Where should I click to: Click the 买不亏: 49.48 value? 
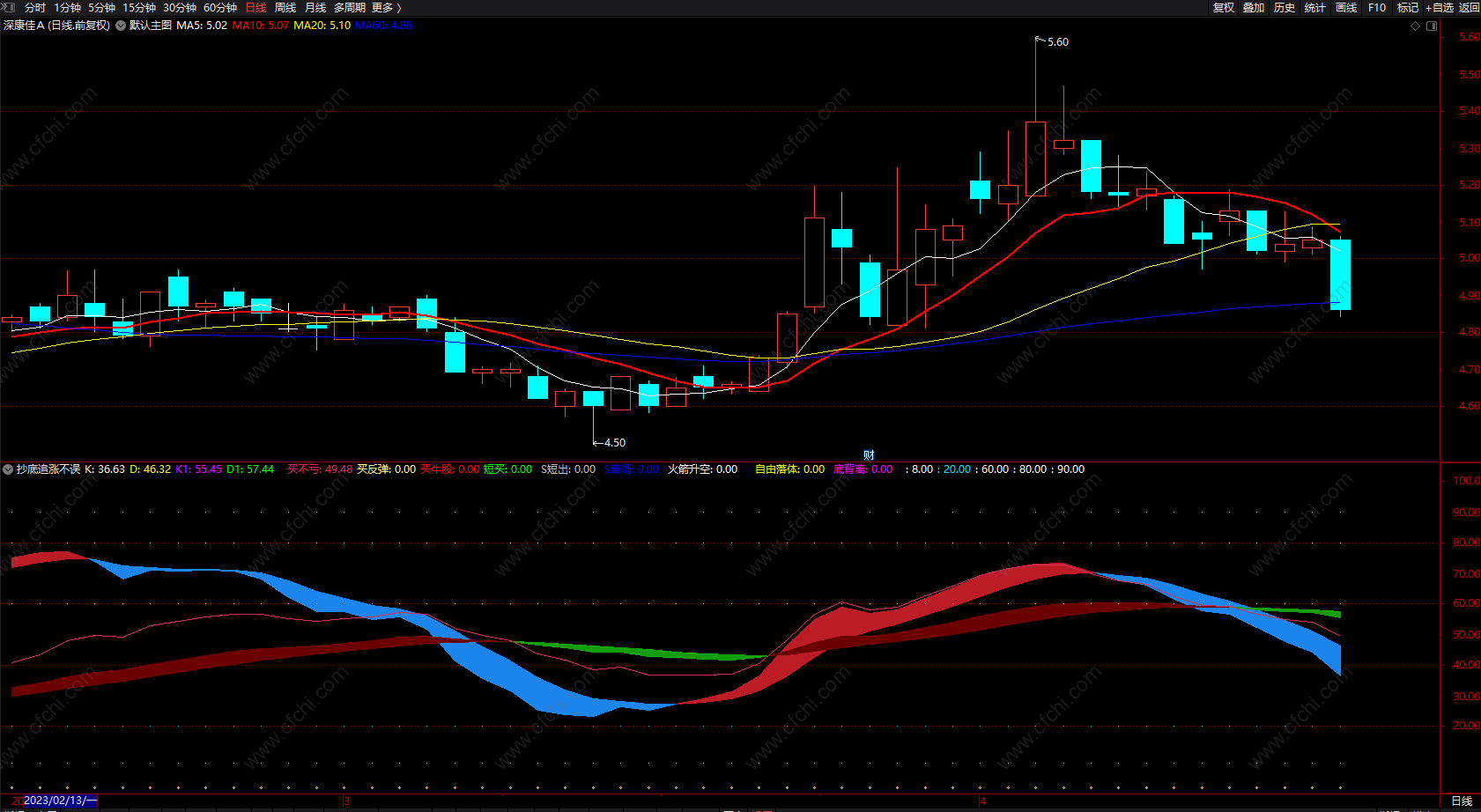(x=320, y=469)
